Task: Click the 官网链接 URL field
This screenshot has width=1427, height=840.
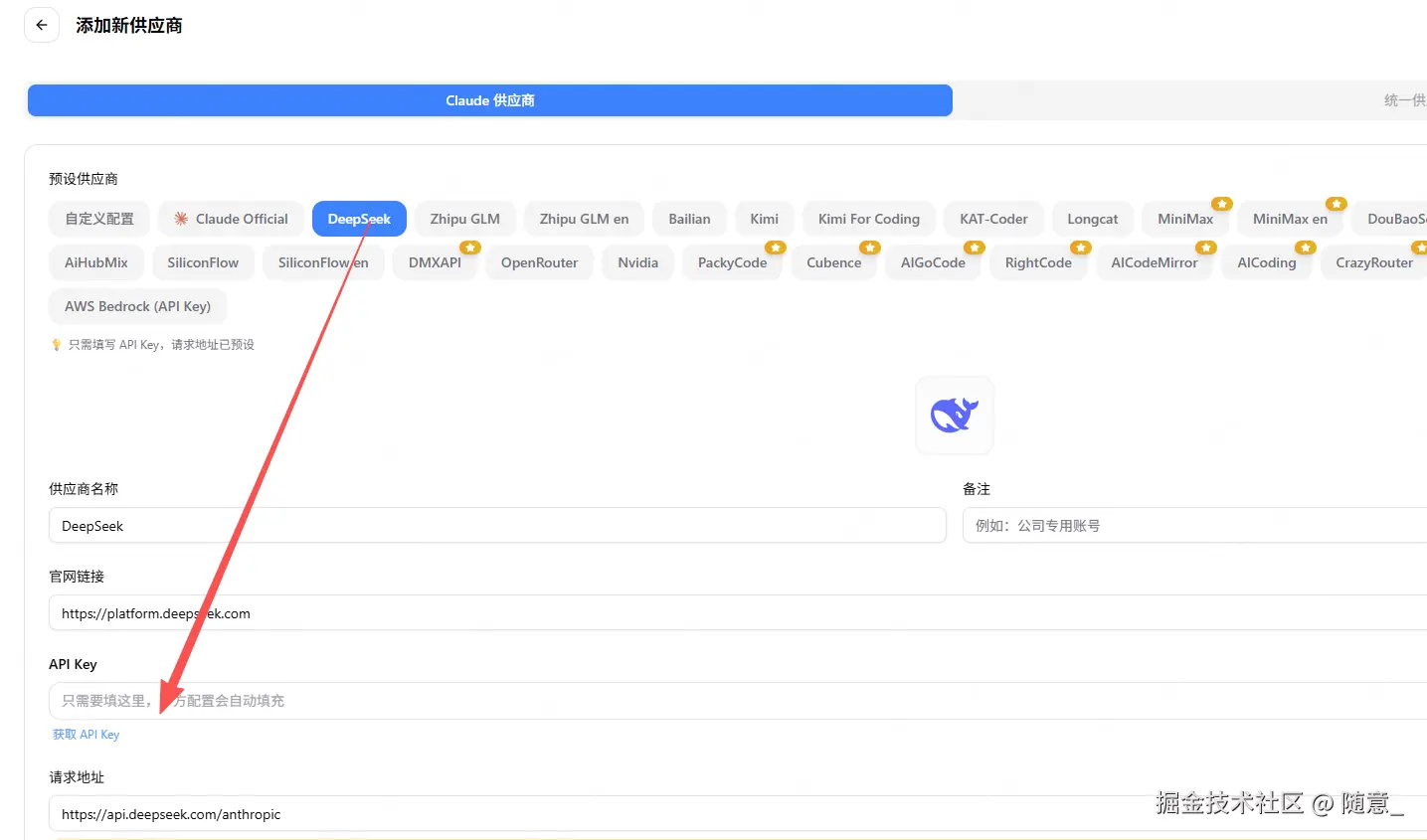Action: click(738, 613)
